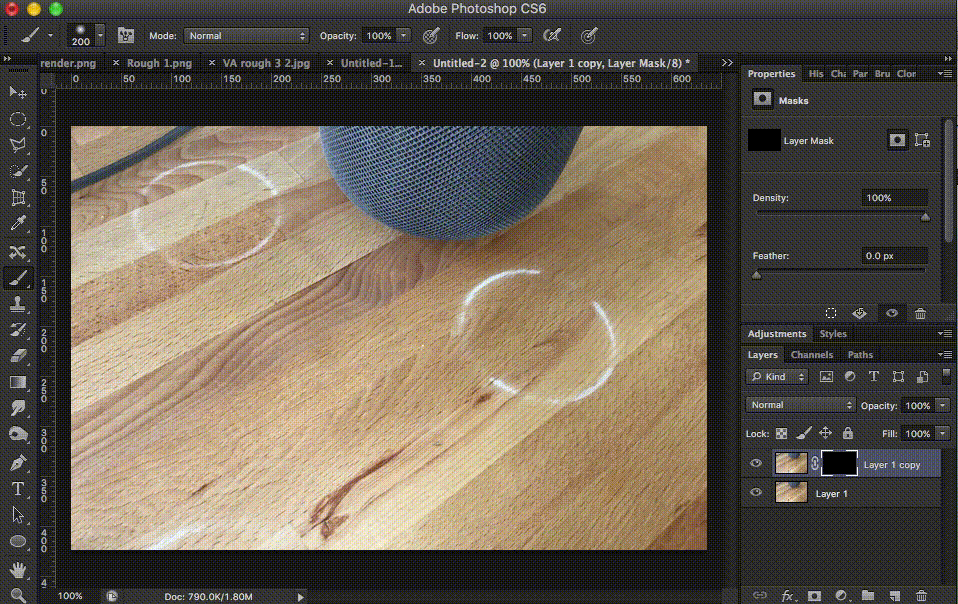Viewport: 958px width, 604px height.
Task: Show hidden document tabs arrow
Action: pos(726,62)
